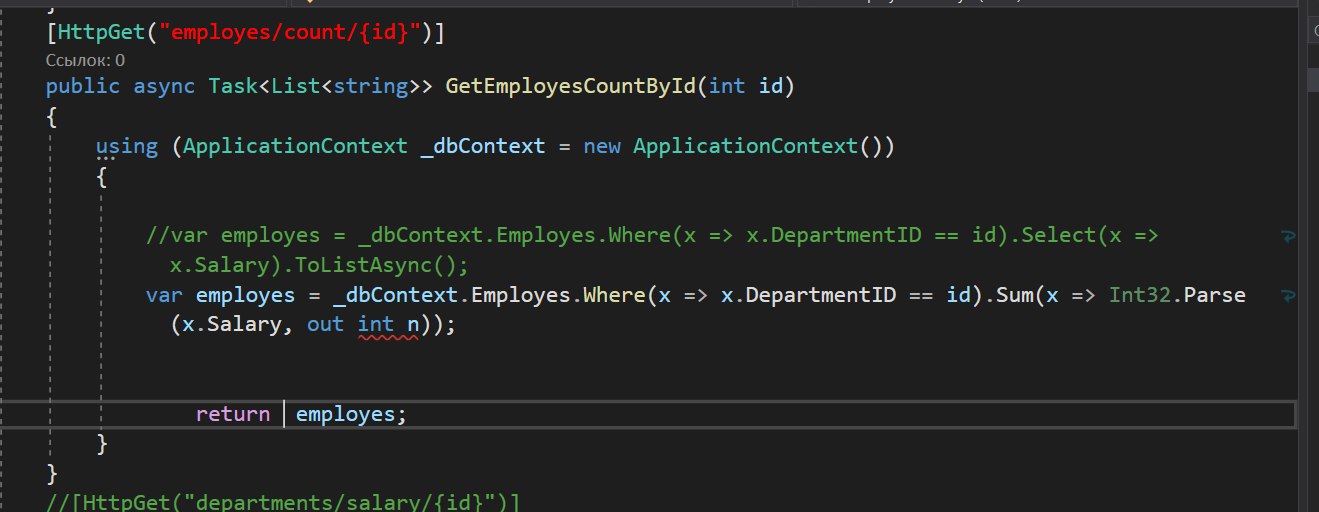Click the out keyword

(x=326, y=325)
